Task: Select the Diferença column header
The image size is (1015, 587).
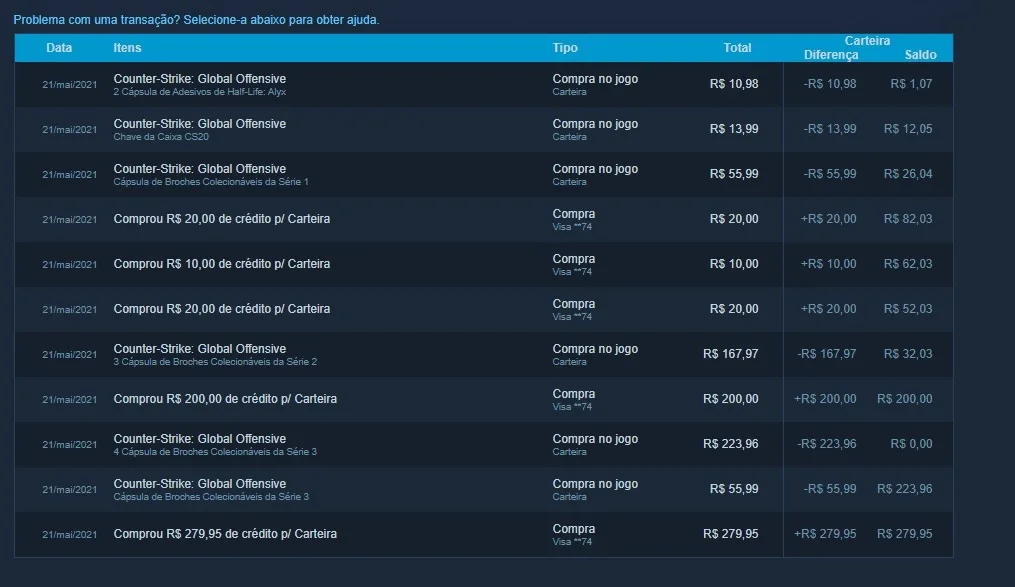Action: point(831,55)
